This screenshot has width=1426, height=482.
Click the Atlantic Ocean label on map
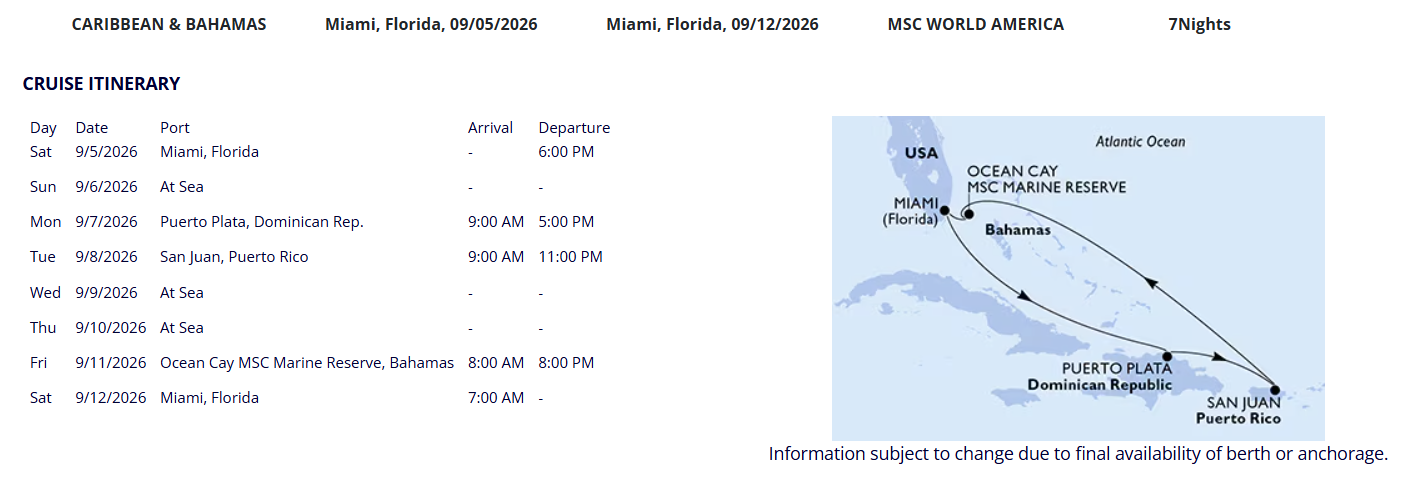pyautogui.click(x=1140, y=142)
